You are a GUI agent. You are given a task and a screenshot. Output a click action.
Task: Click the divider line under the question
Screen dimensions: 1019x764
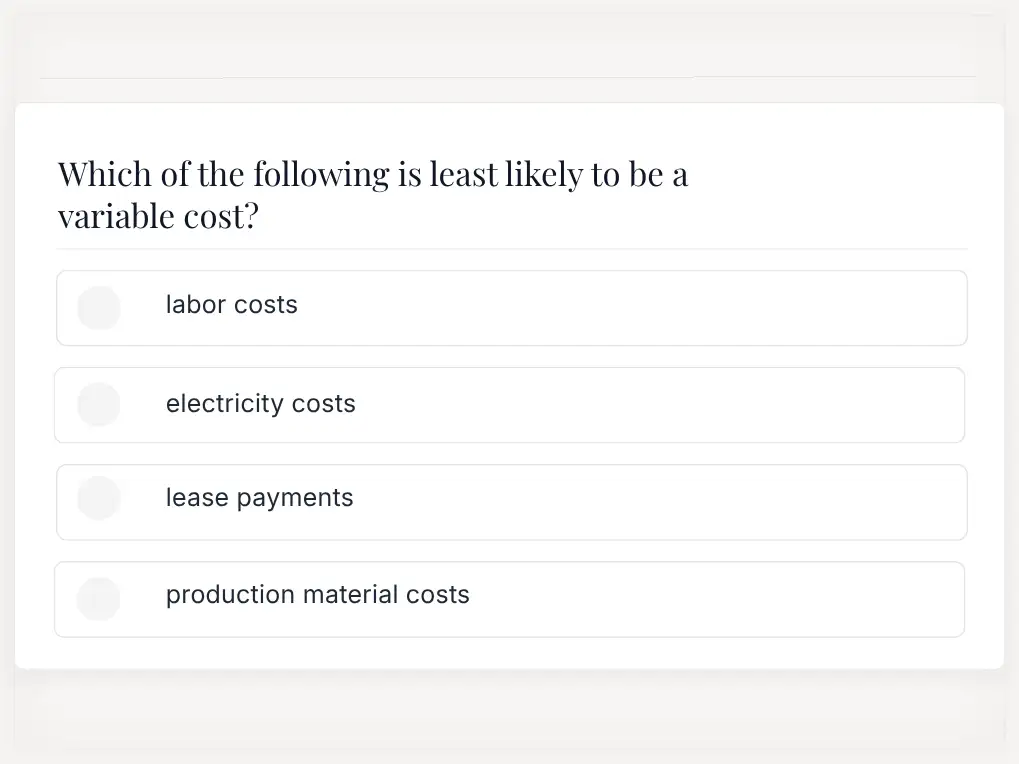(x=512, y=249)
